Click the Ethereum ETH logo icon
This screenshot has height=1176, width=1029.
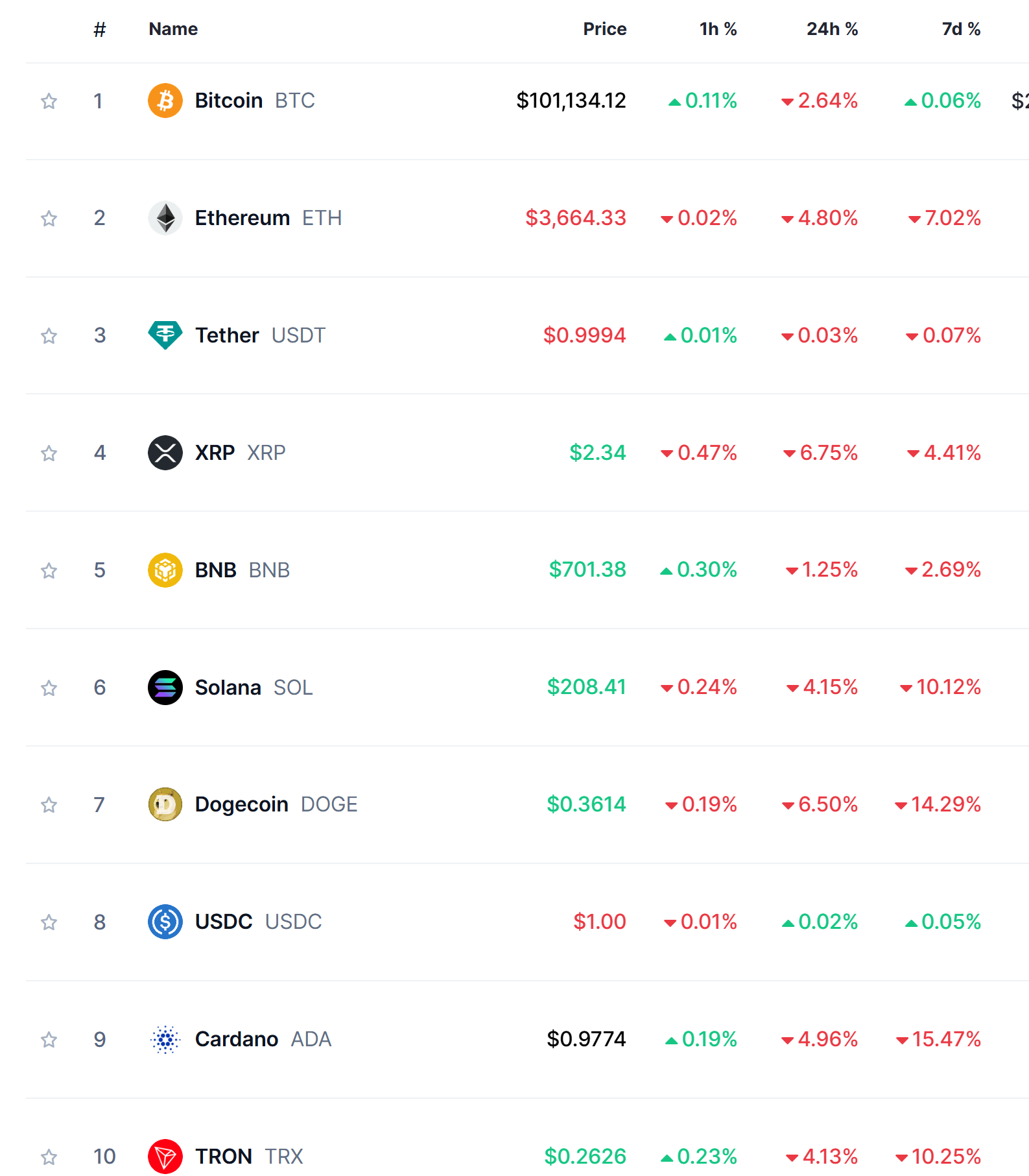tap(166, 218)
